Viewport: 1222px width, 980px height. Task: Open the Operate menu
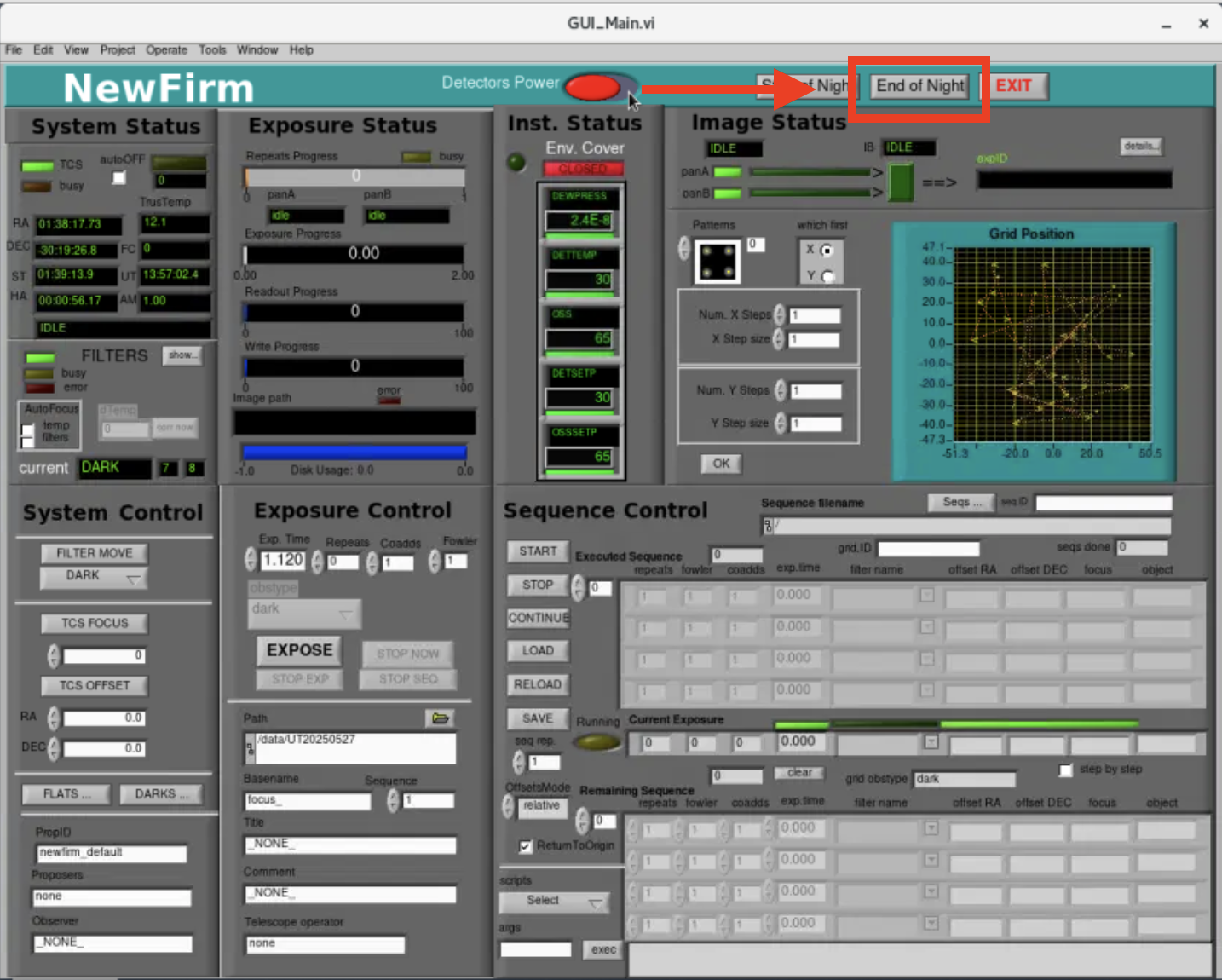click(x=166, y=50)
